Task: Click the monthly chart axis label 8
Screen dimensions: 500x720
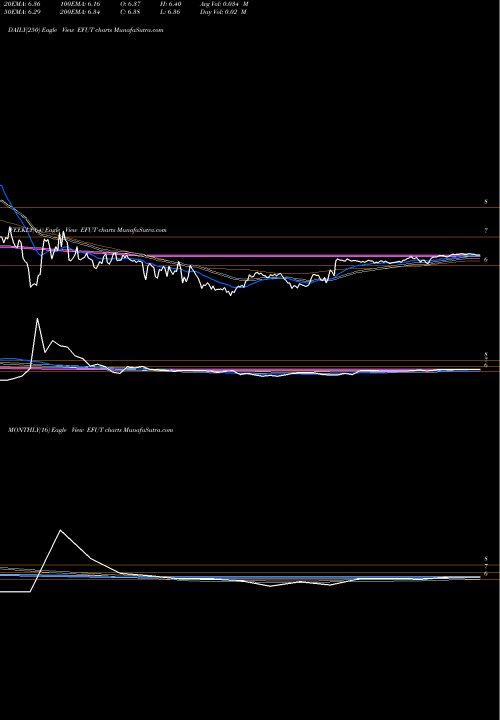Action: click(486, 559)
